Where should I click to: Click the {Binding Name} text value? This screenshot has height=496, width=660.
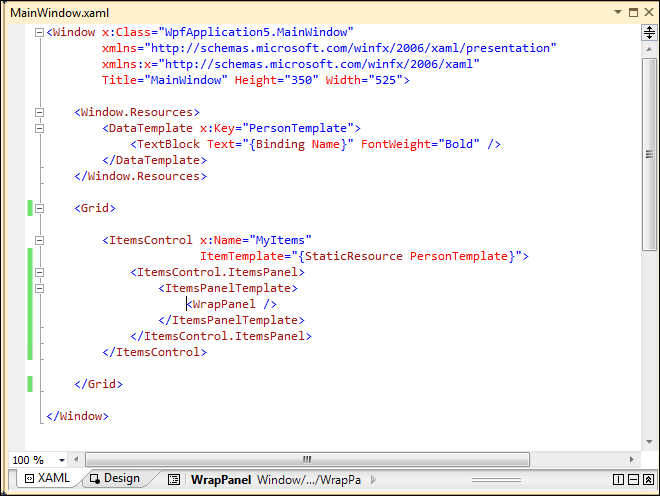[298, 144]
